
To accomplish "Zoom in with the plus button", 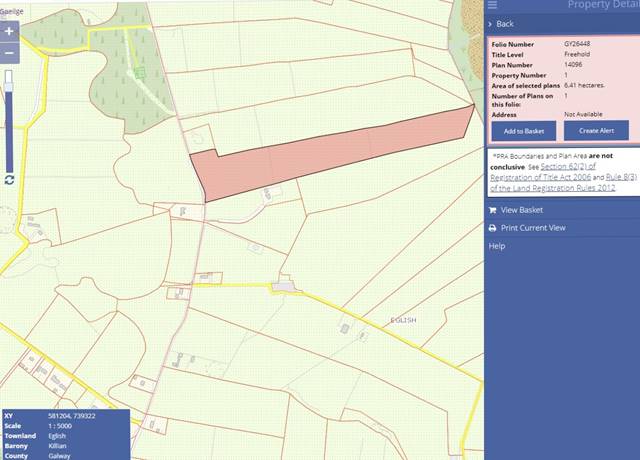I will coord(9,31).
